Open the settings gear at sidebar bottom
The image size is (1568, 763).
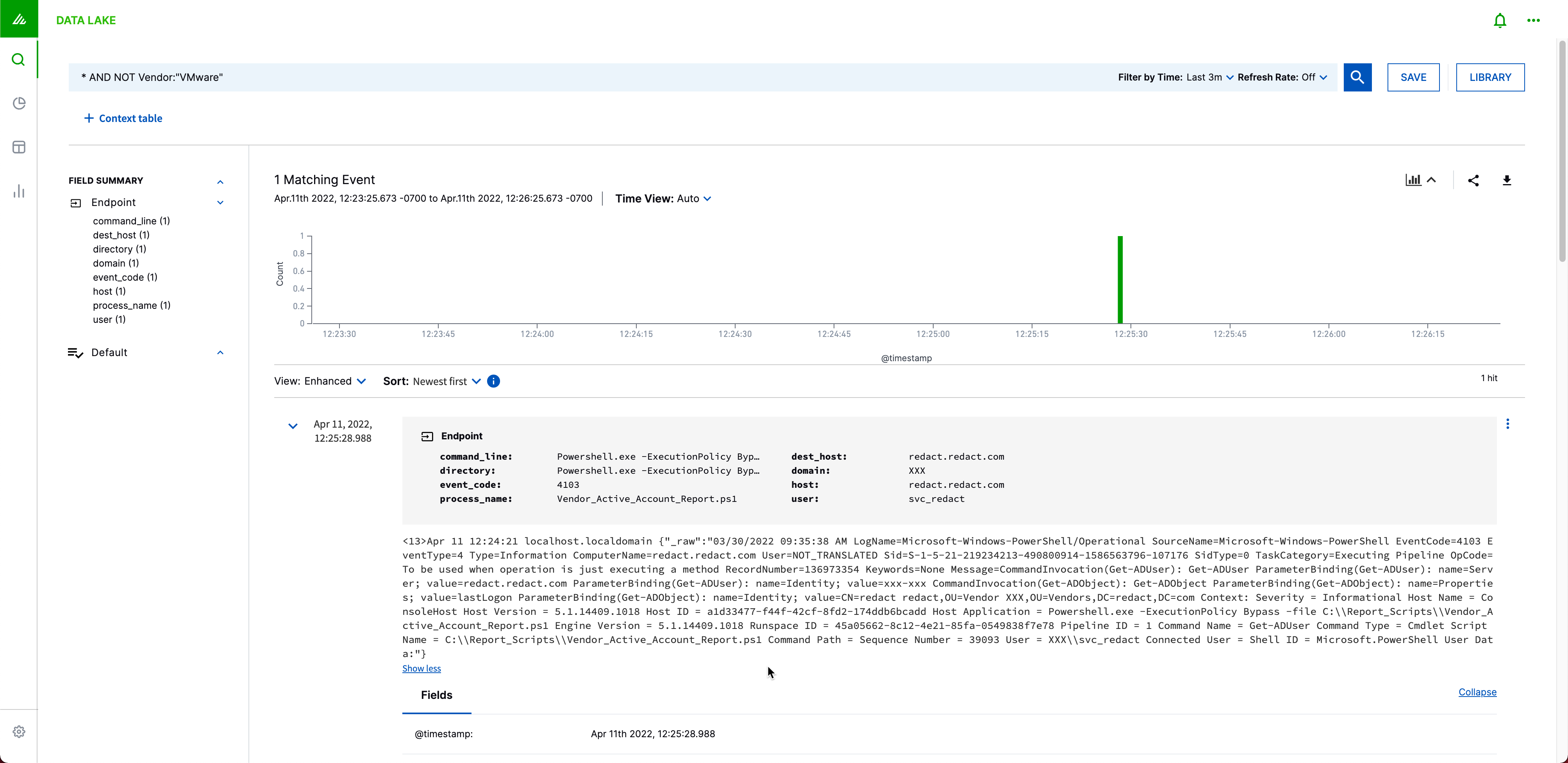click(19, 731)
